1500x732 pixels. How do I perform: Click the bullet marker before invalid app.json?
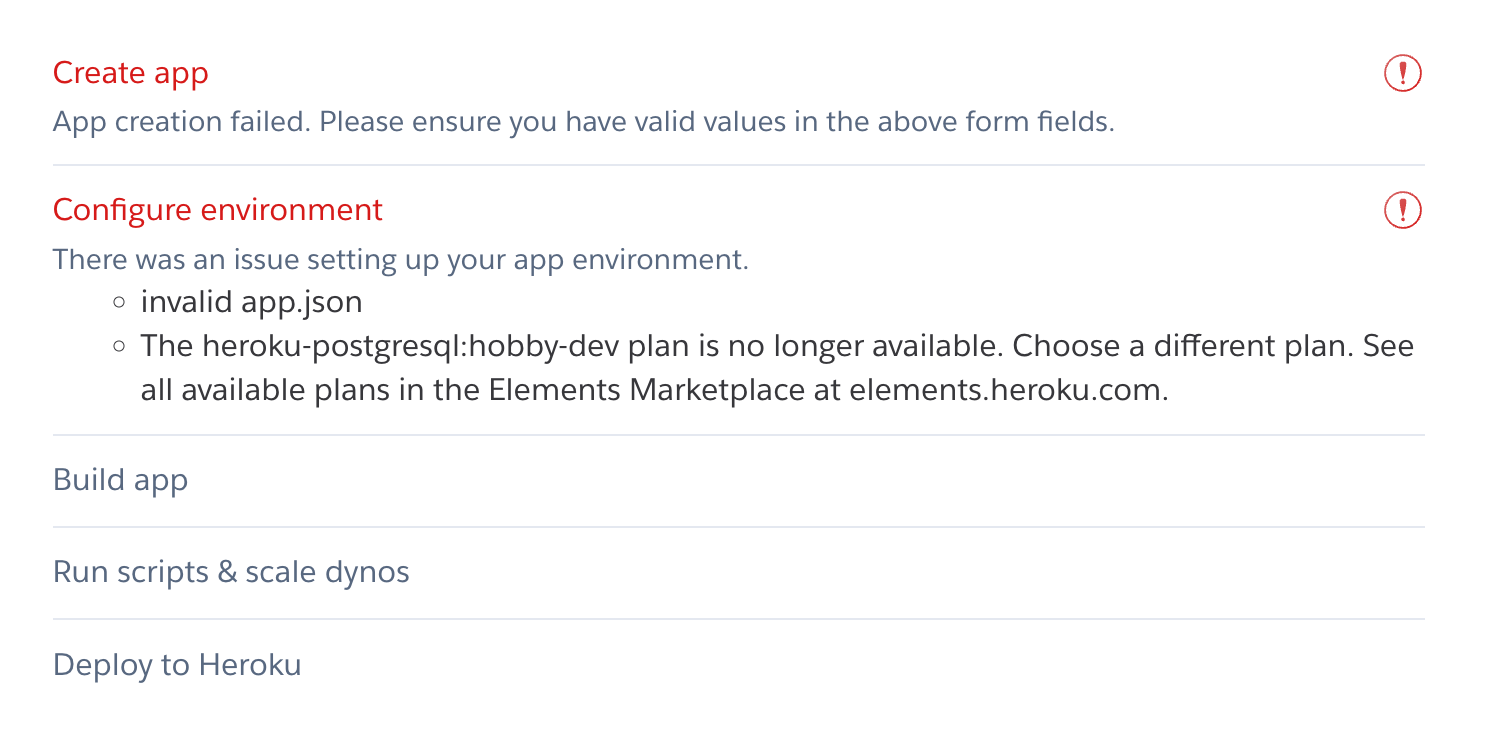118,300
